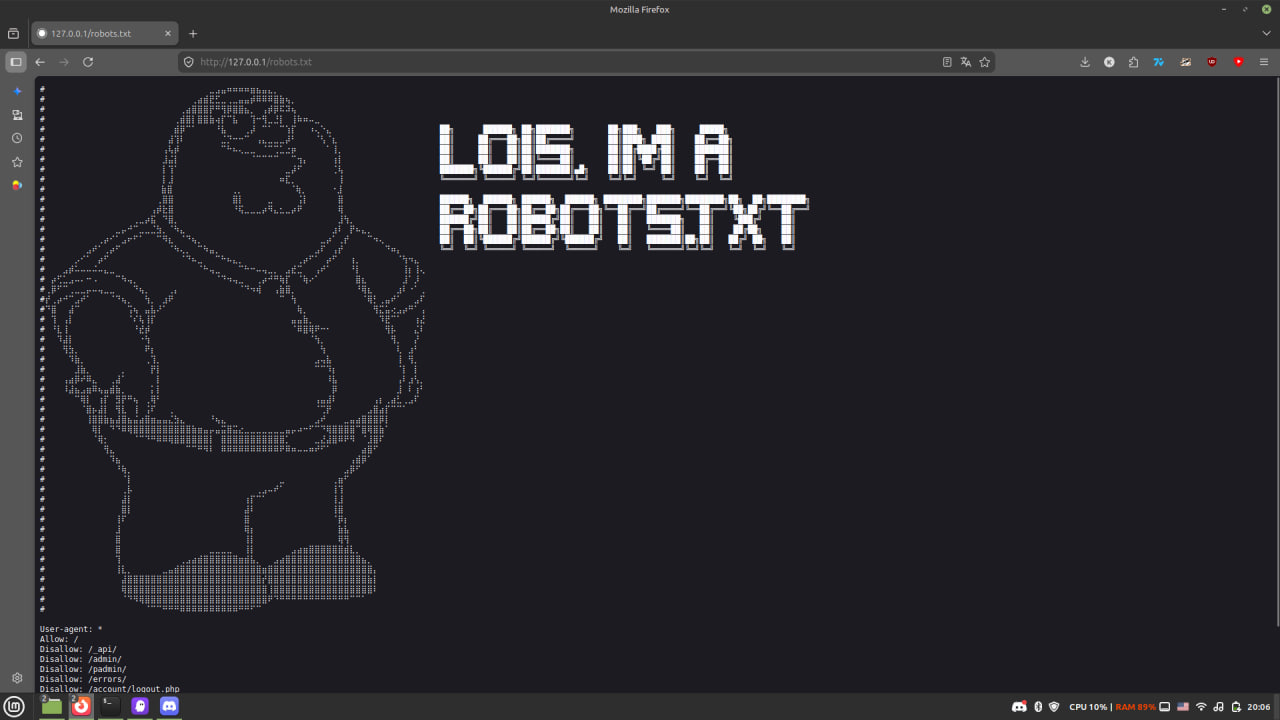Open the uBlock Origin shield popup

point(1212,62)
